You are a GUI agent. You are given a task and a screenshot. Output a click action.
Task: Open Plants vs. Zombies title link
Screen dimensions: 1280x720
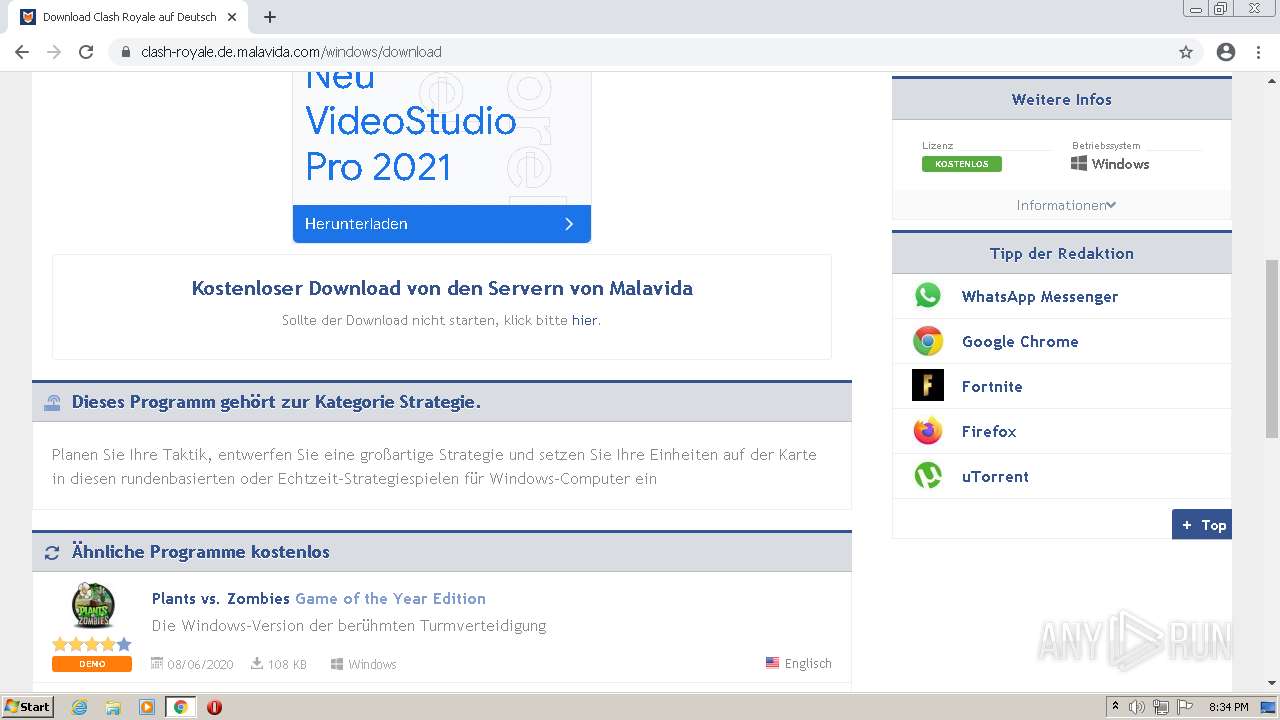[x=319, y=598]
